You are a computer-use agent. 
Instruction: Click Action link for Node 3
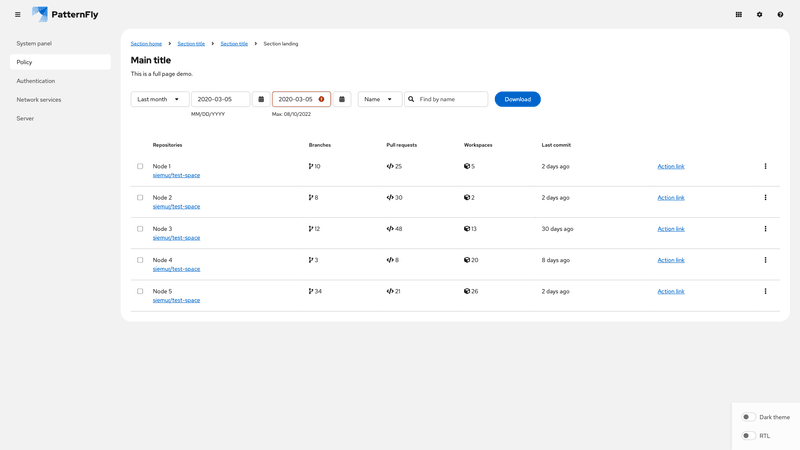coord(671,229)
